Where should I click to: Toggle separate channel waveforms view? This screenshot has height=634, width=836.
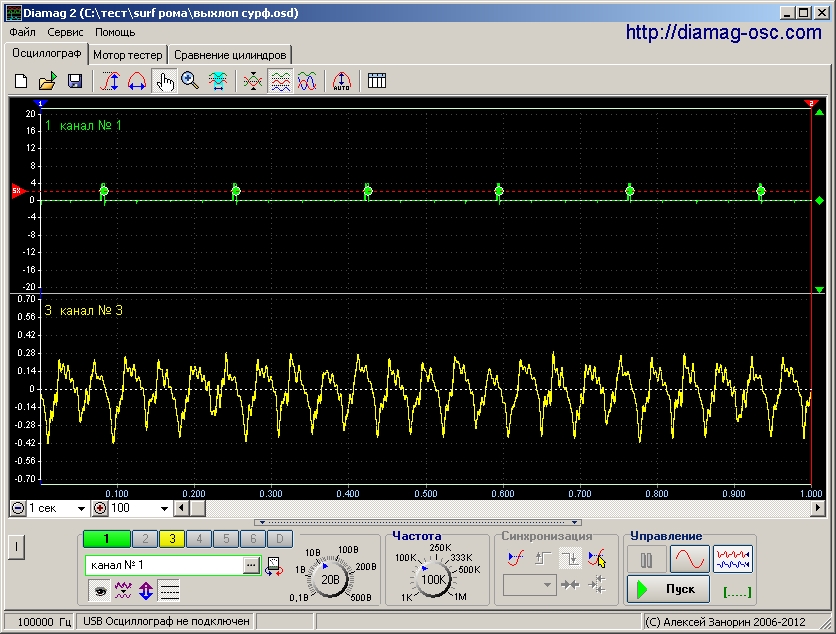click(x=280, y=81)
